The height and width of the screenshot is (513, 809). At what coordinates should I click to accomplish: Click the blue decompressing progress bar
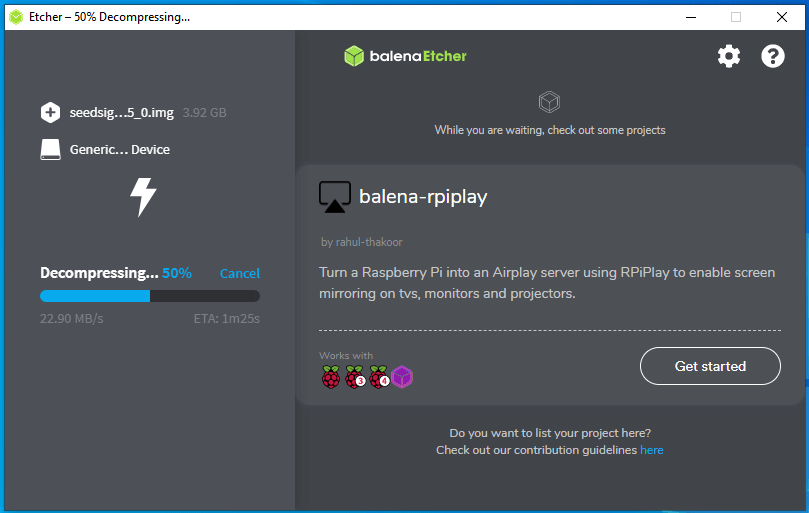pos(95,296)
